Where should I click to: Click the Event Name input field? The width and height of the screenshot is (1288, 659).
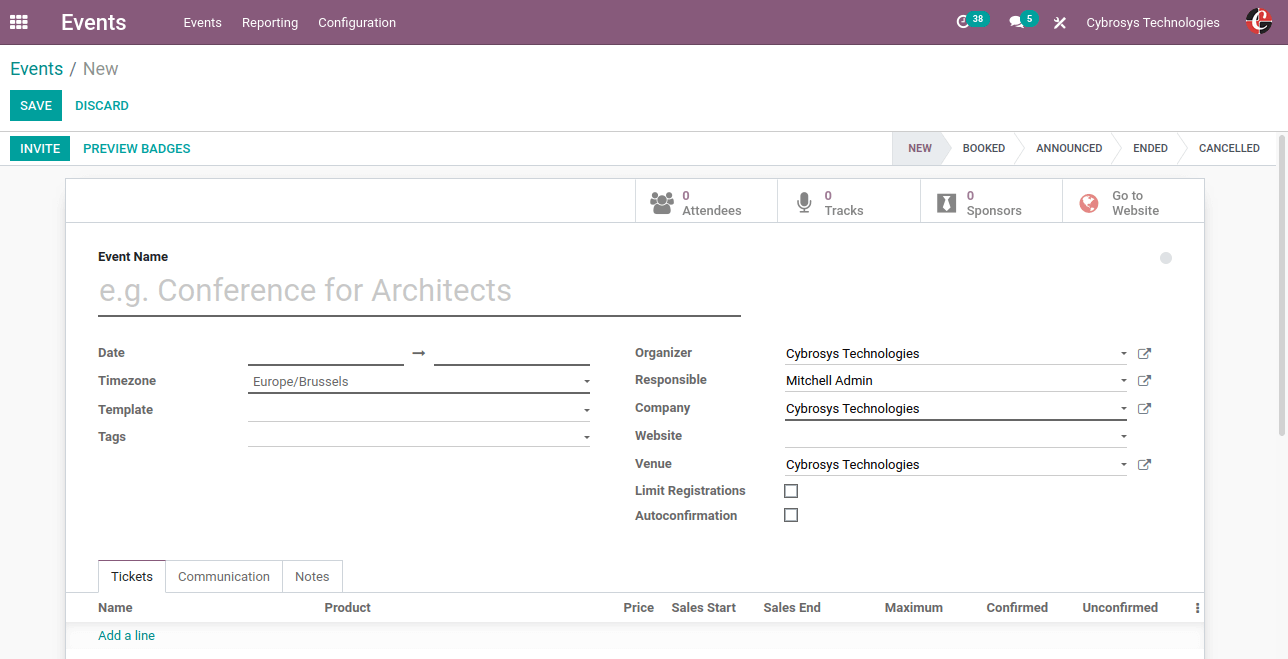pos(419,291)
